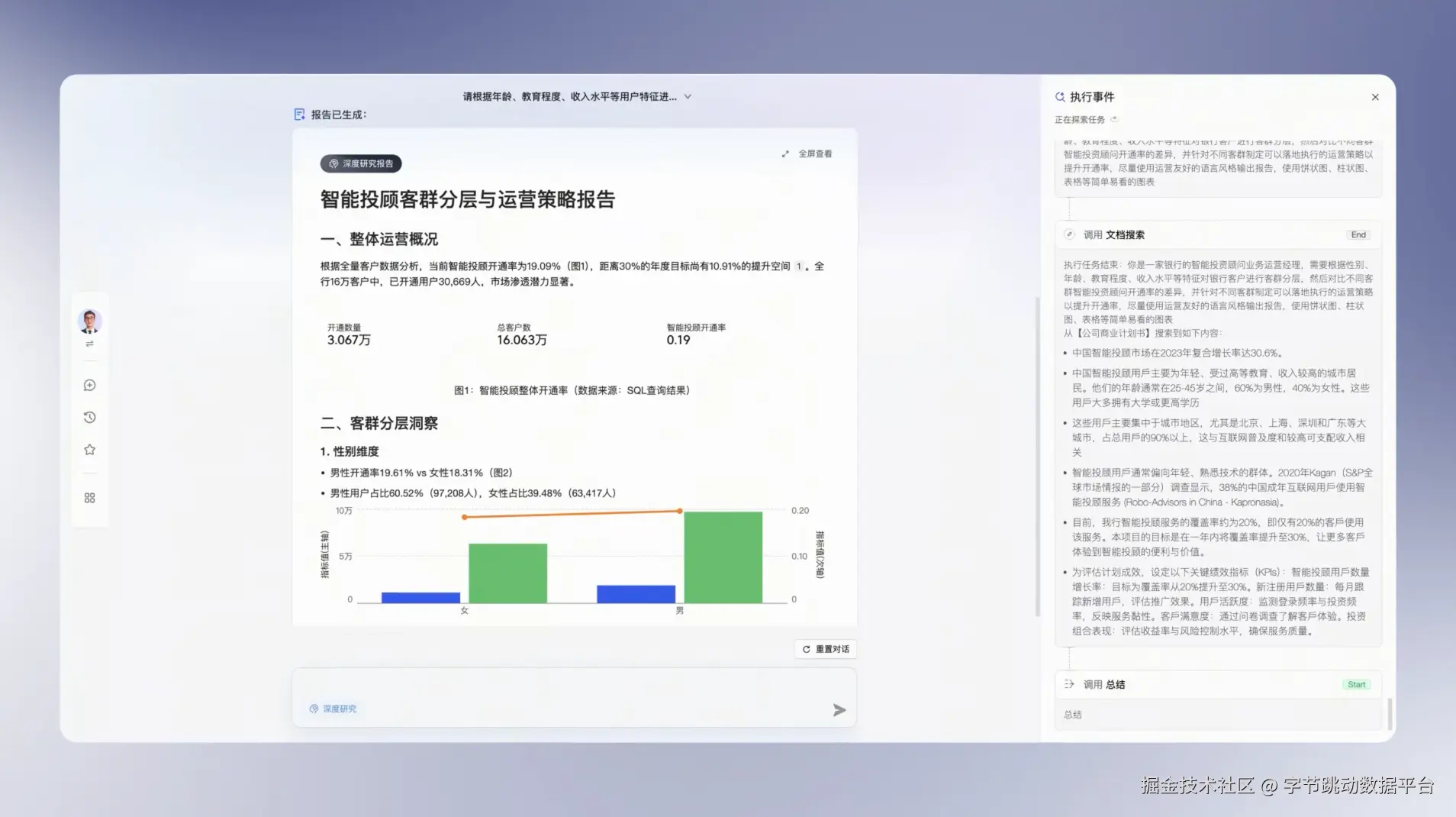Click the End badge on 文档搜索

click(x=1358, y=235)
